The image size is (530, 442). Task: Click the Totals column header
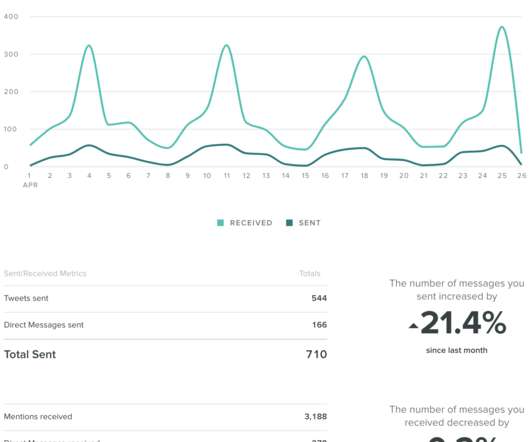(x=310, y=273)
